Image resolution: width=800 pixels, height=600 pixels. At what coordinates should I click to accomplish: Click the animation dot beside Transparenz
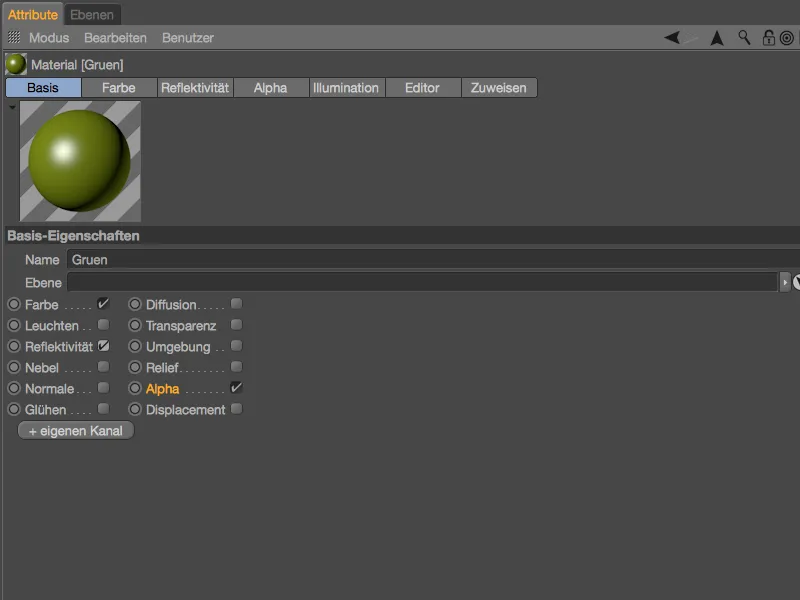(x=135, y=326)
